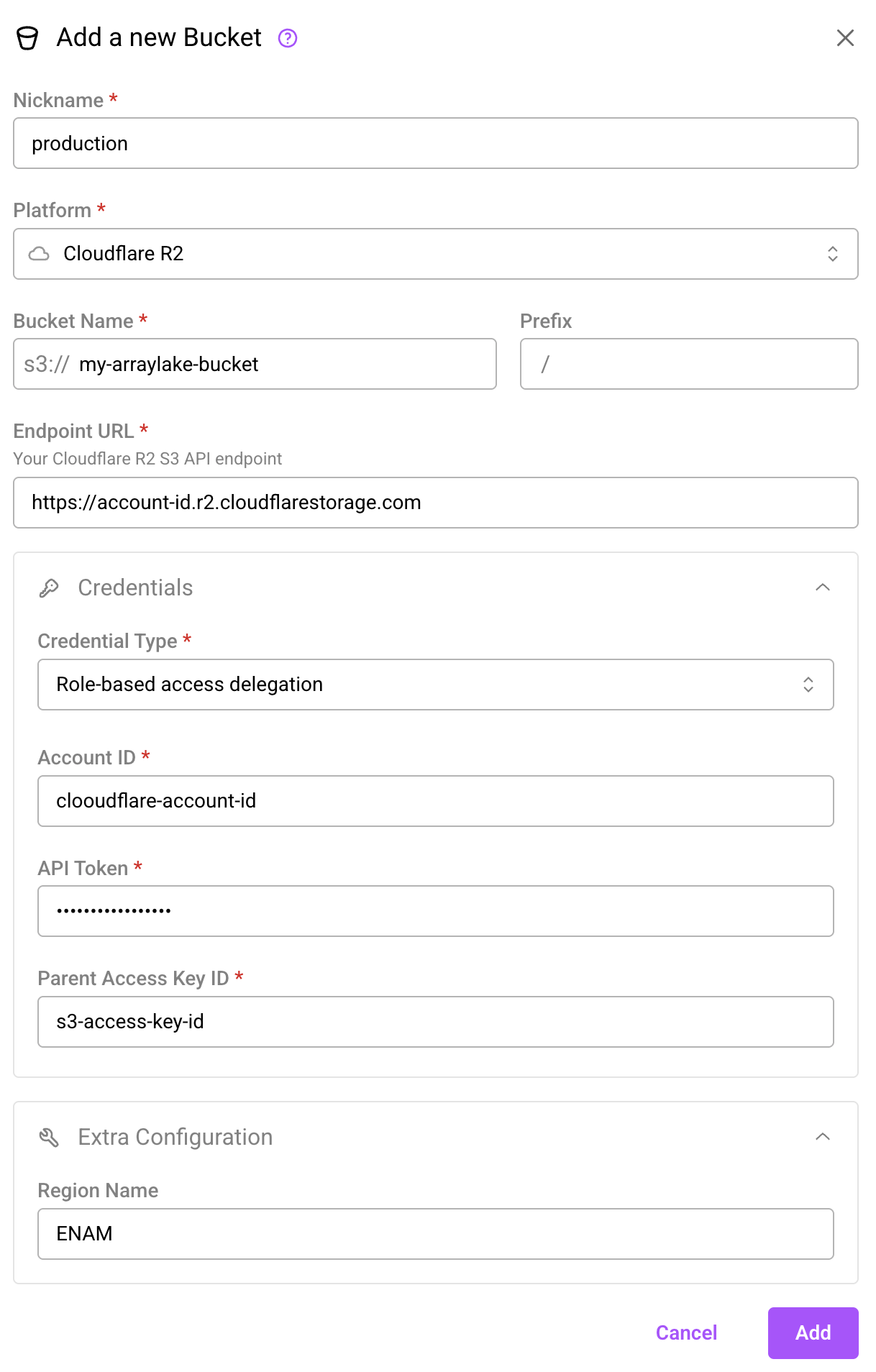Click the Account ID input field

[435, 801]
